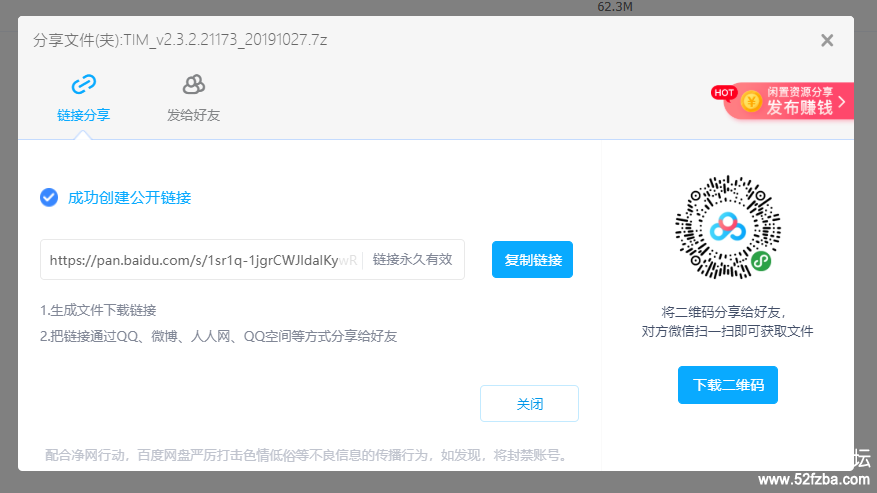Image resolution: width=877 pixels, height=493 pixels.
Task: Click the green mini-program badge on QR code
Action: tap(761, 260)
